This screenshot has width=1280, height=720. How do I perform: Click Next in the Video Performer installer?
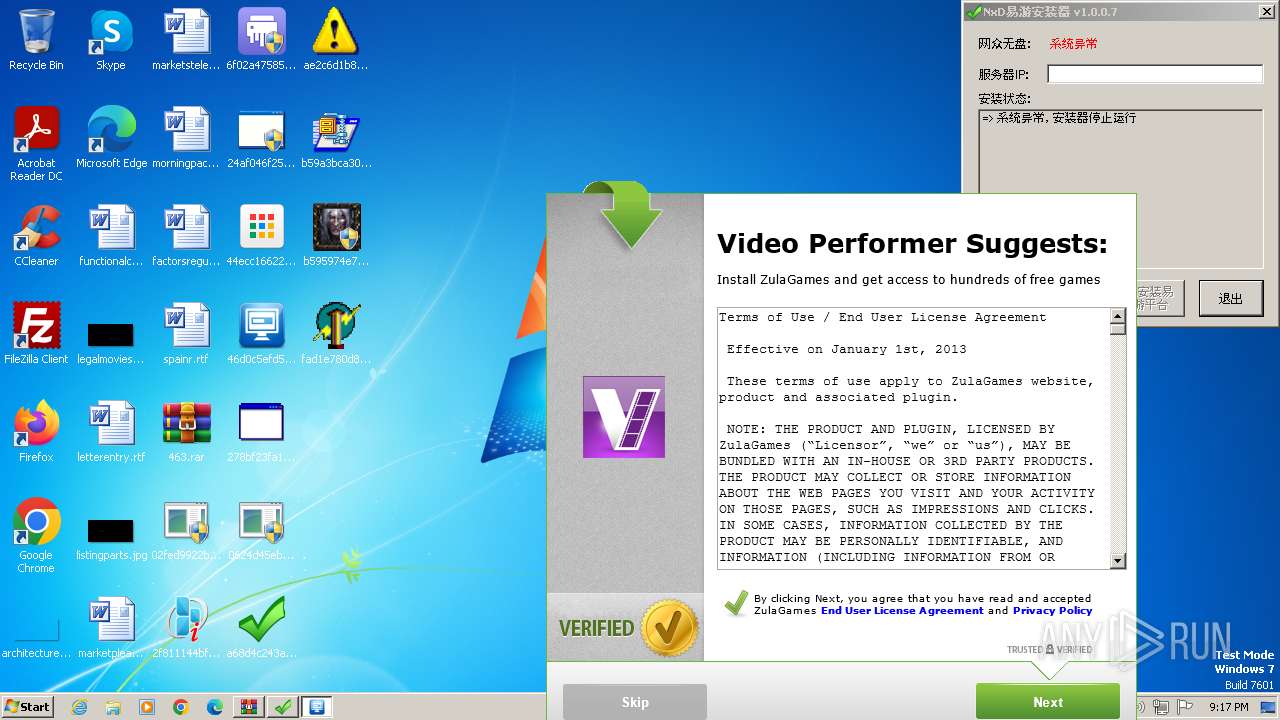(1048, 702)
